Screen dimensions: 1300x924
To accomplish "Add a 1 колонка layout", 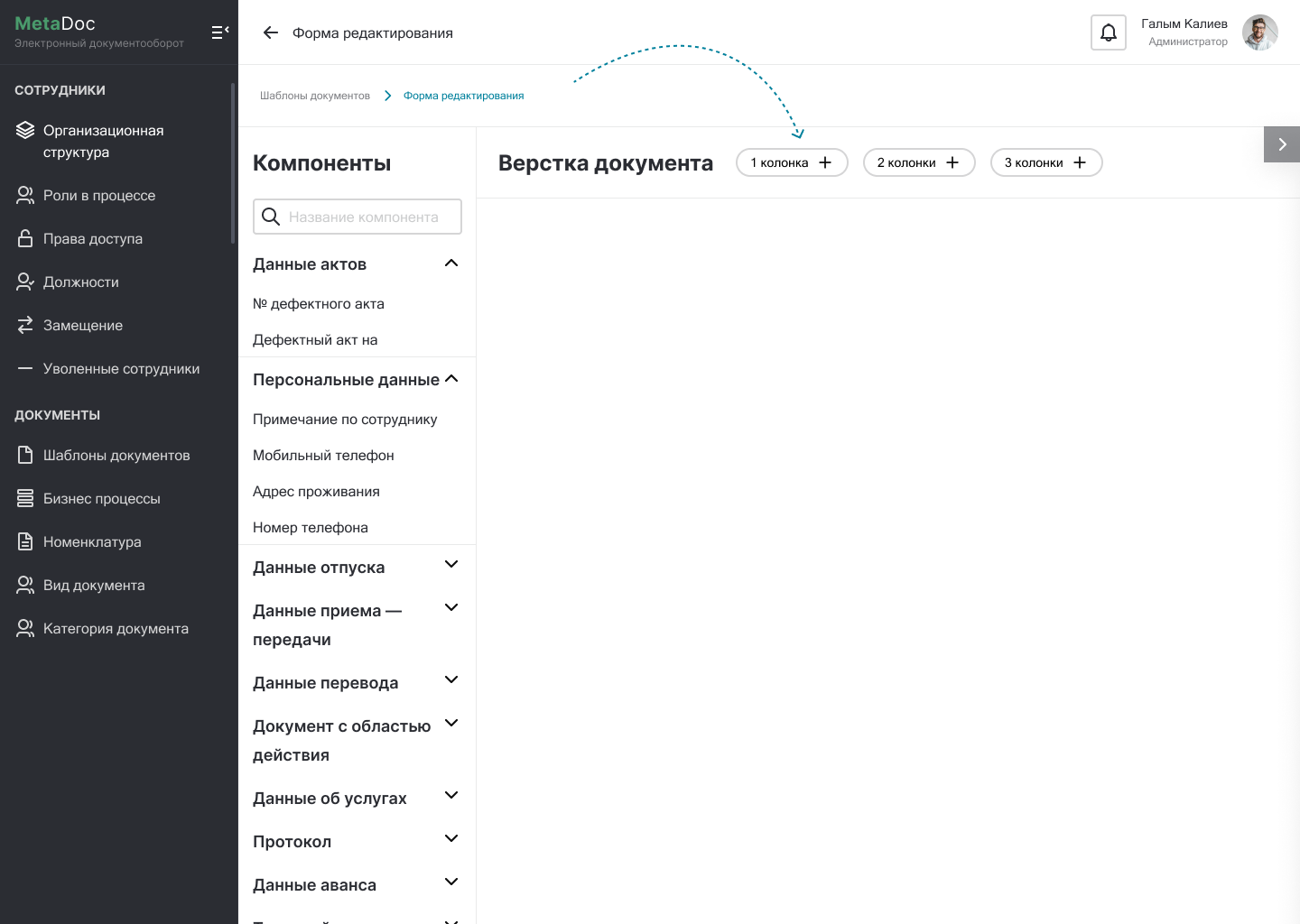I will tap(792, 163).
